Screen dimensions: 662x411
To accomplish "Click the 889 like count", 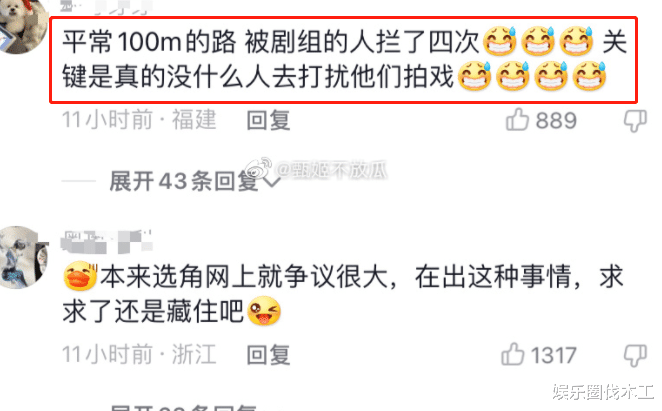I will [556, 121].
